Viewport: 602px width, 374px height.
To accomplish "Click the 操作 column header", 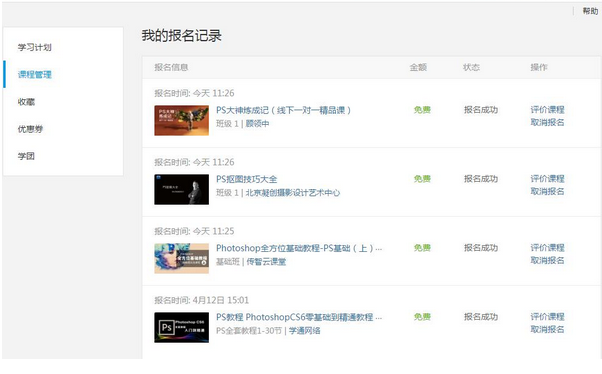I will [539, 68].
